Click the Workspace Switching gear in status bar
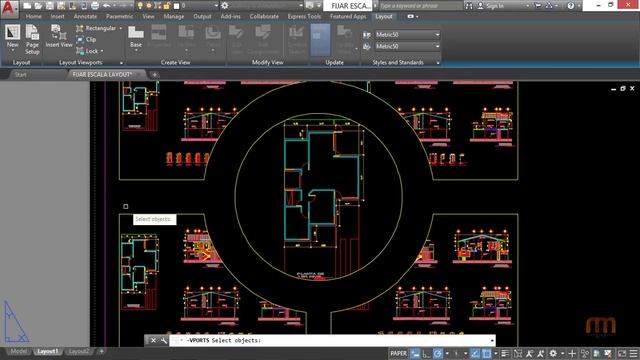Viewport: 640px width, 360px height. (553, 353)
